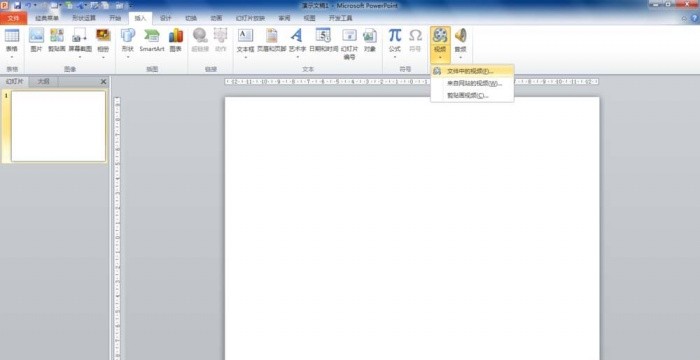Screen dimensions: 700x360
Task: Open 页眉和页脚 header and footer
Action: click(x=271, y=40)
